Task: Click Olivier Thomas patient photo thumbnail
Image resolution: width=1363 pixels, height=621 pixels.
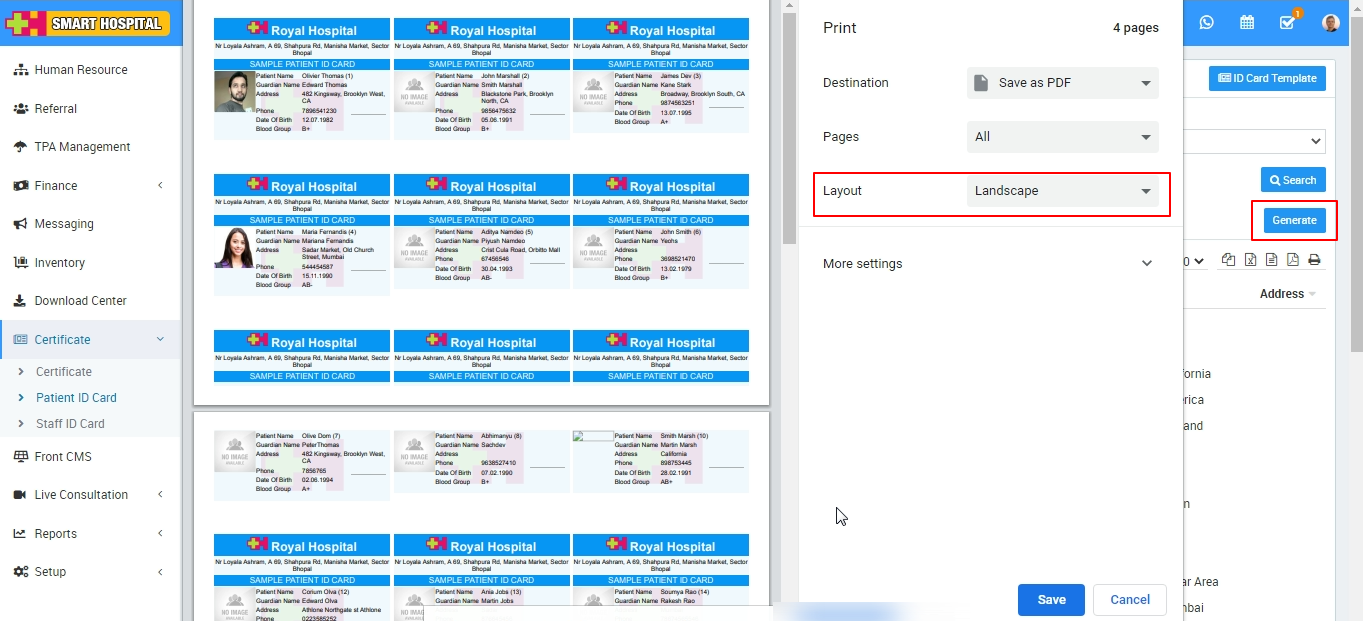Action: point(233,92)
